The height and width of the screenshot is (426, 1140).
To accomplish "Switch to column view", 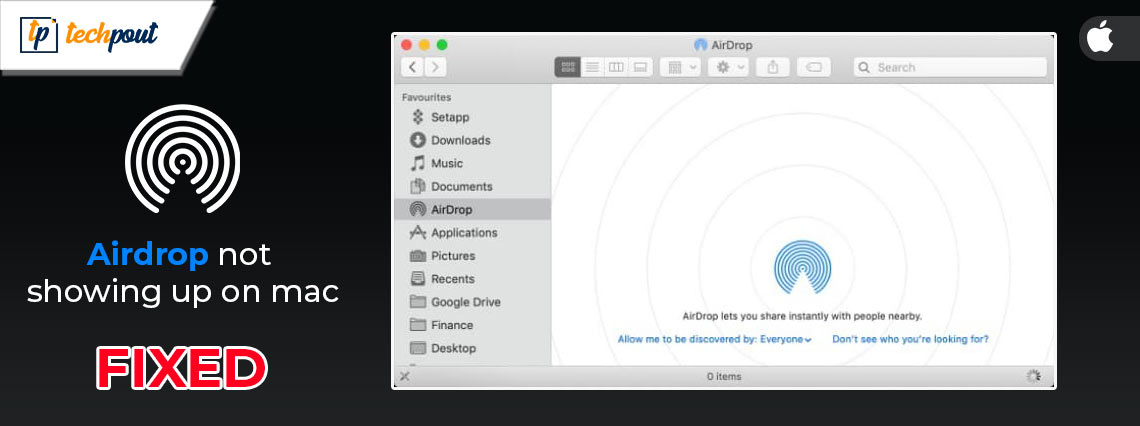I will 616,67.
